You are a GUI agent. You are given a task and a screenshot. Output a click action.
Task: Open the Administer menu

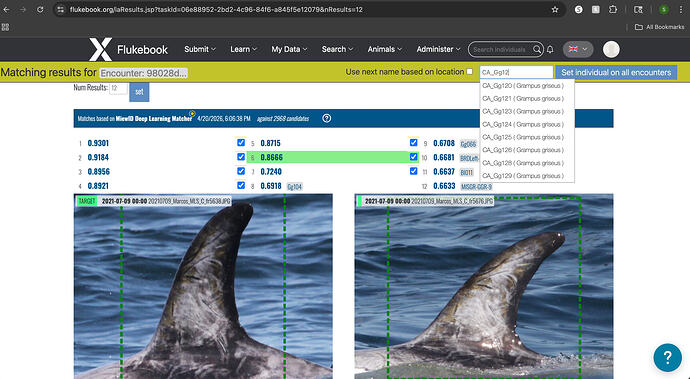(x=438, y=49)
